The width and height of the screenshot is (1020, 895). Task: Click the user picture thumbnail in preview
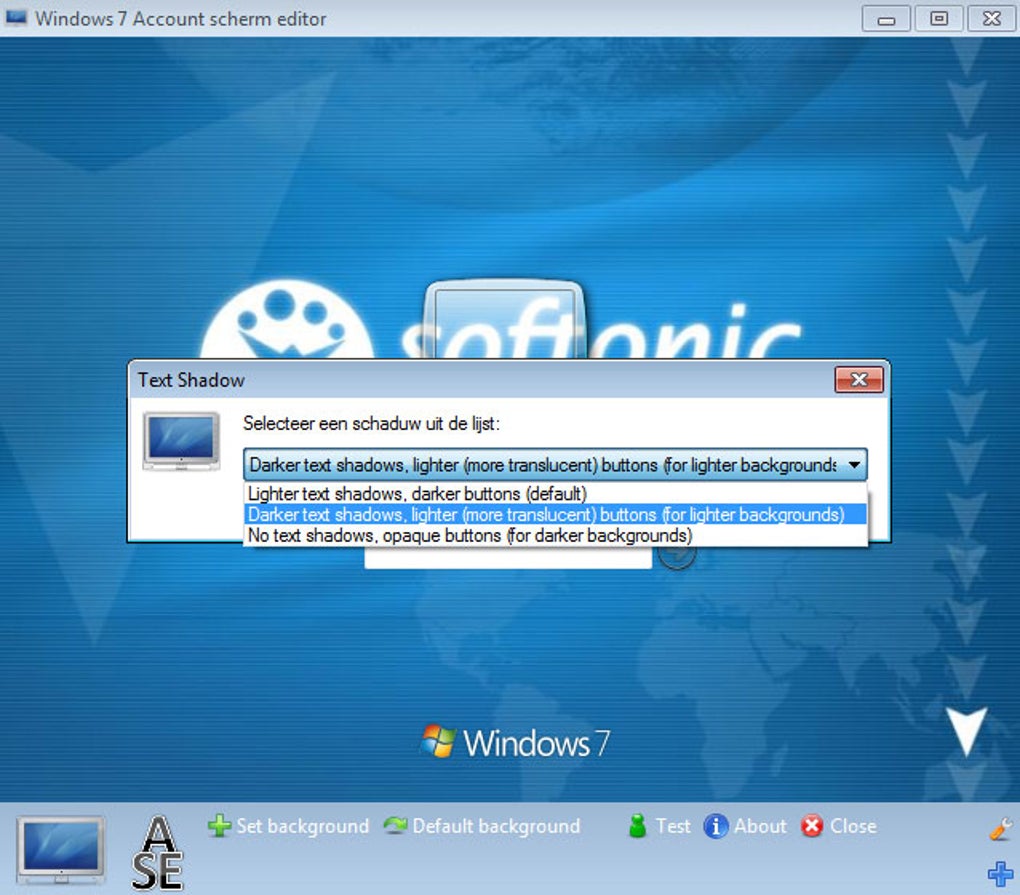point(504,320)
